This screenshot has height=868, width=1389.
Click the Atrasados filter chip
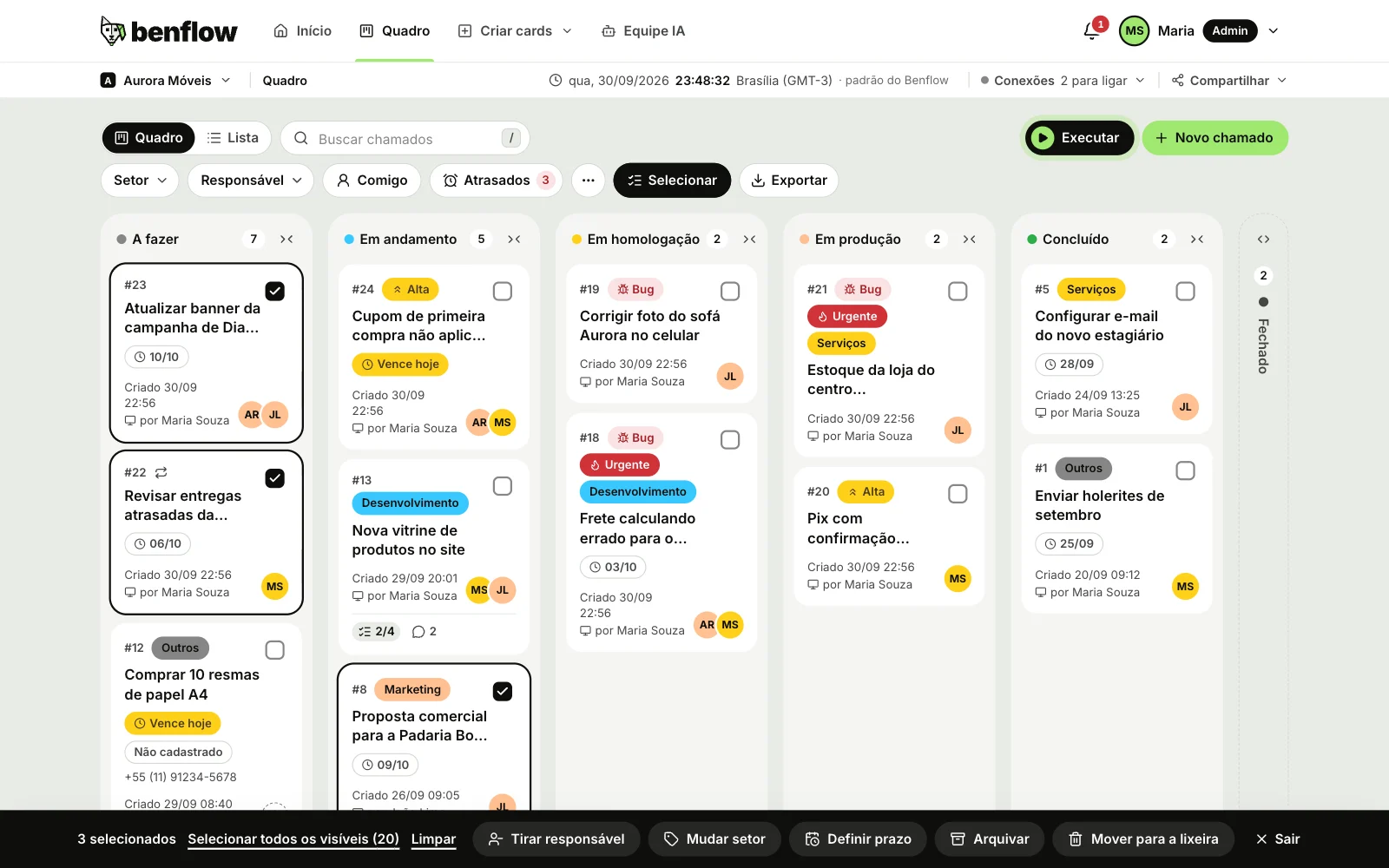pos(497,181)
